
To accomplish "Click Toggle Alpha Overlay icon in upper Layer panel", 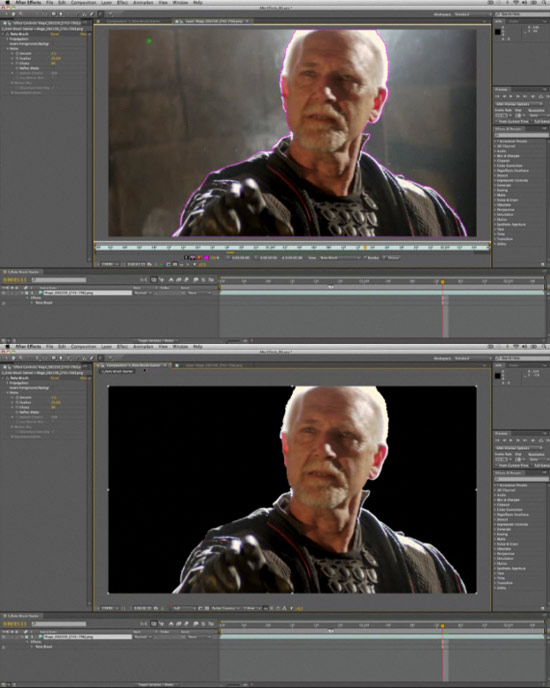I will pyautogui.click(x=199, y=258).
